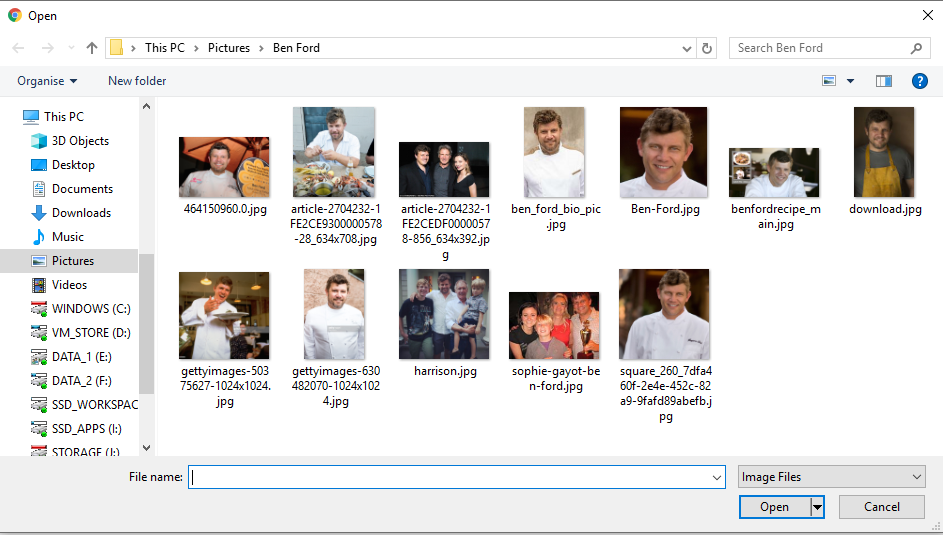Open Downloads folder in sidebar
Screen dimensions: 943x535
[x=81, y=213]
